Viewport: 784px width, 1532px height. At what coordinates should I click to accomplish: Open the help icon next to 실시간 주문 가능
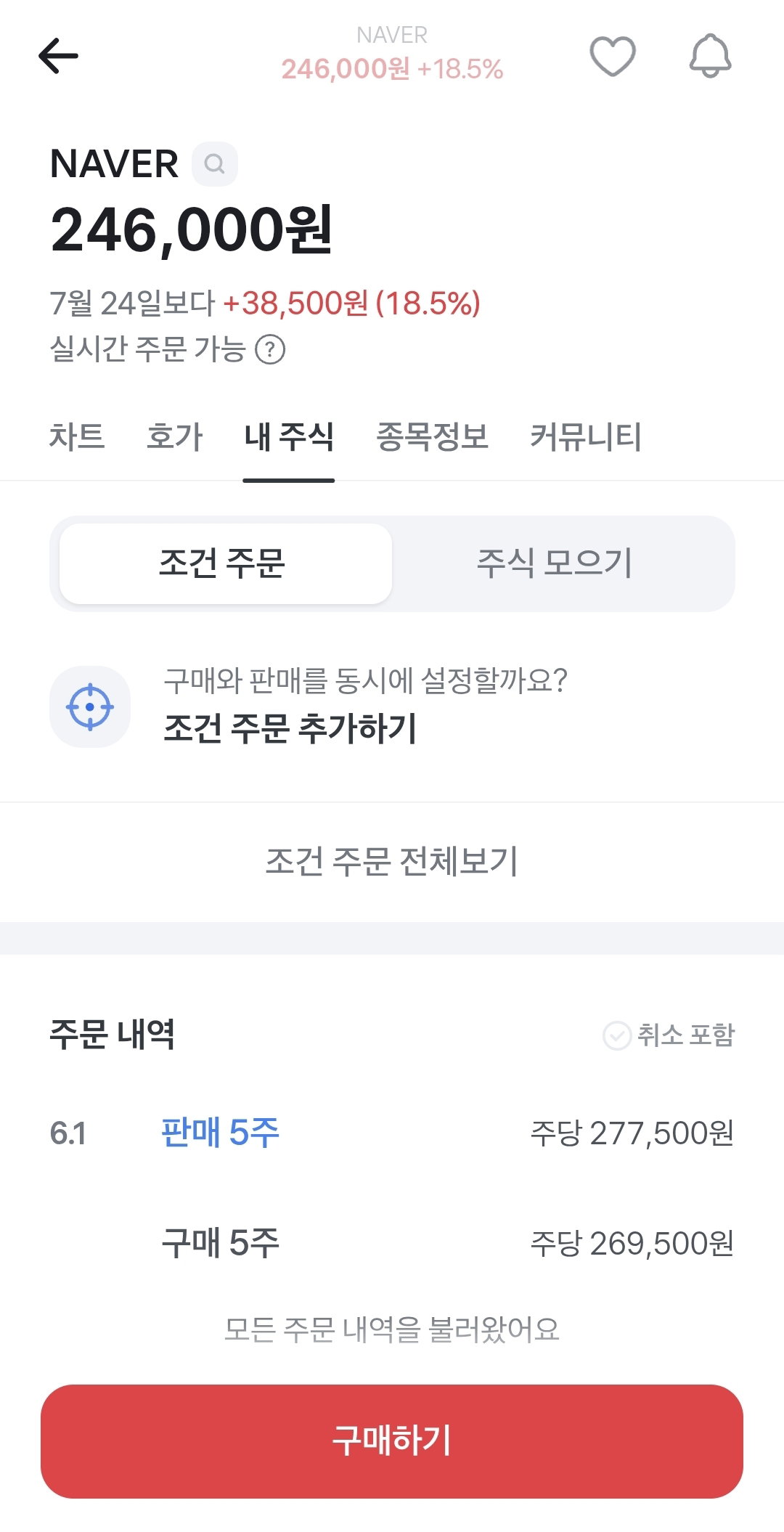pyautogui.click(x=270, y=349)
